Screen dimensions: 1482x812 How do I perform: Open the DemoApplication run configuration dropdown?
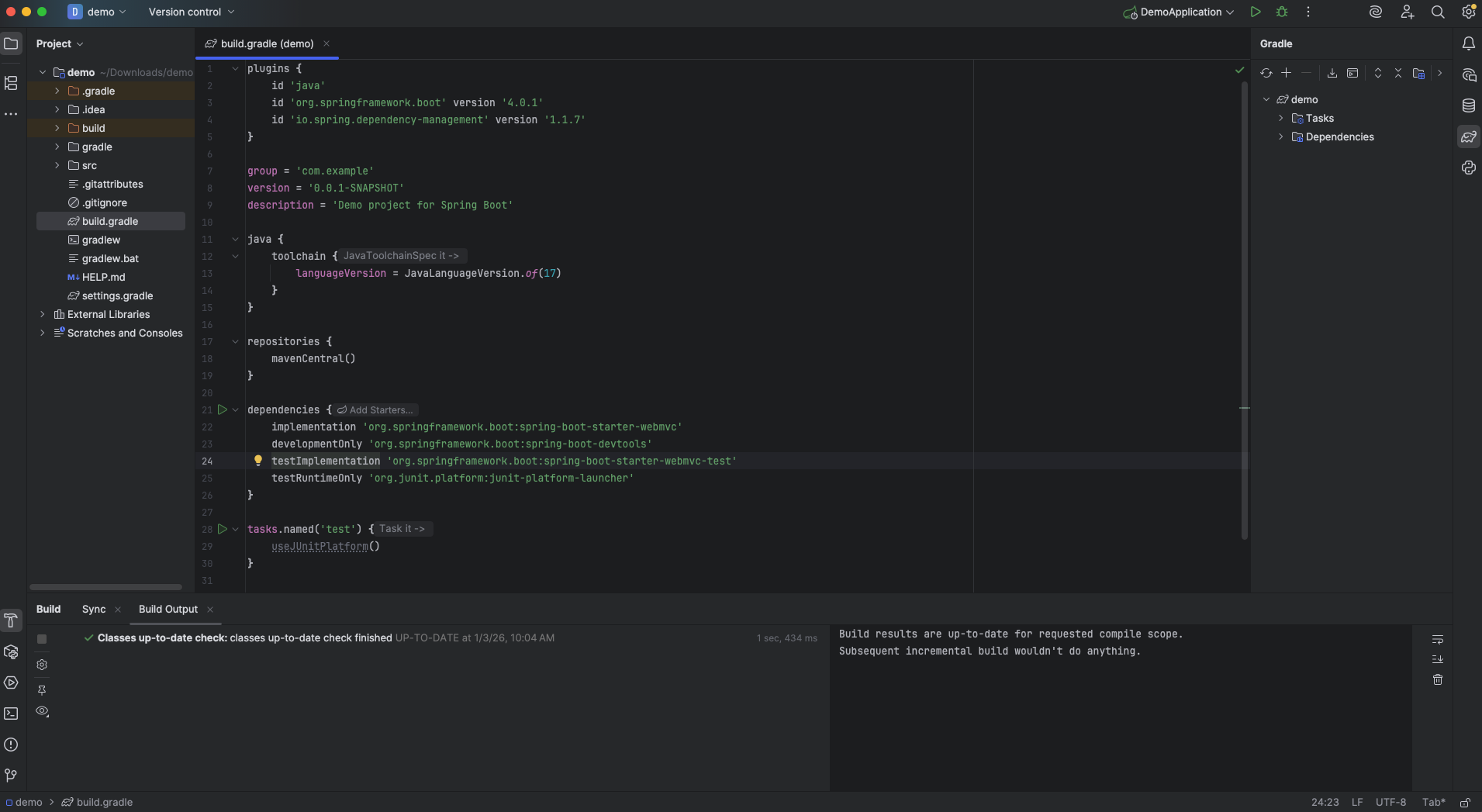pyautogui.click(x=1179, y=12)
